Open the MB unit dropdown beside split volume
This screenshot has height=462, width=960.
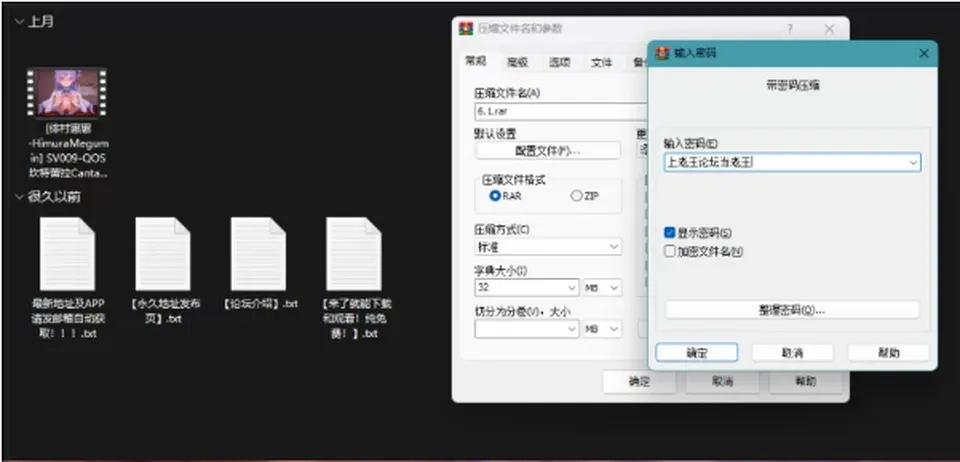[602, 329]
